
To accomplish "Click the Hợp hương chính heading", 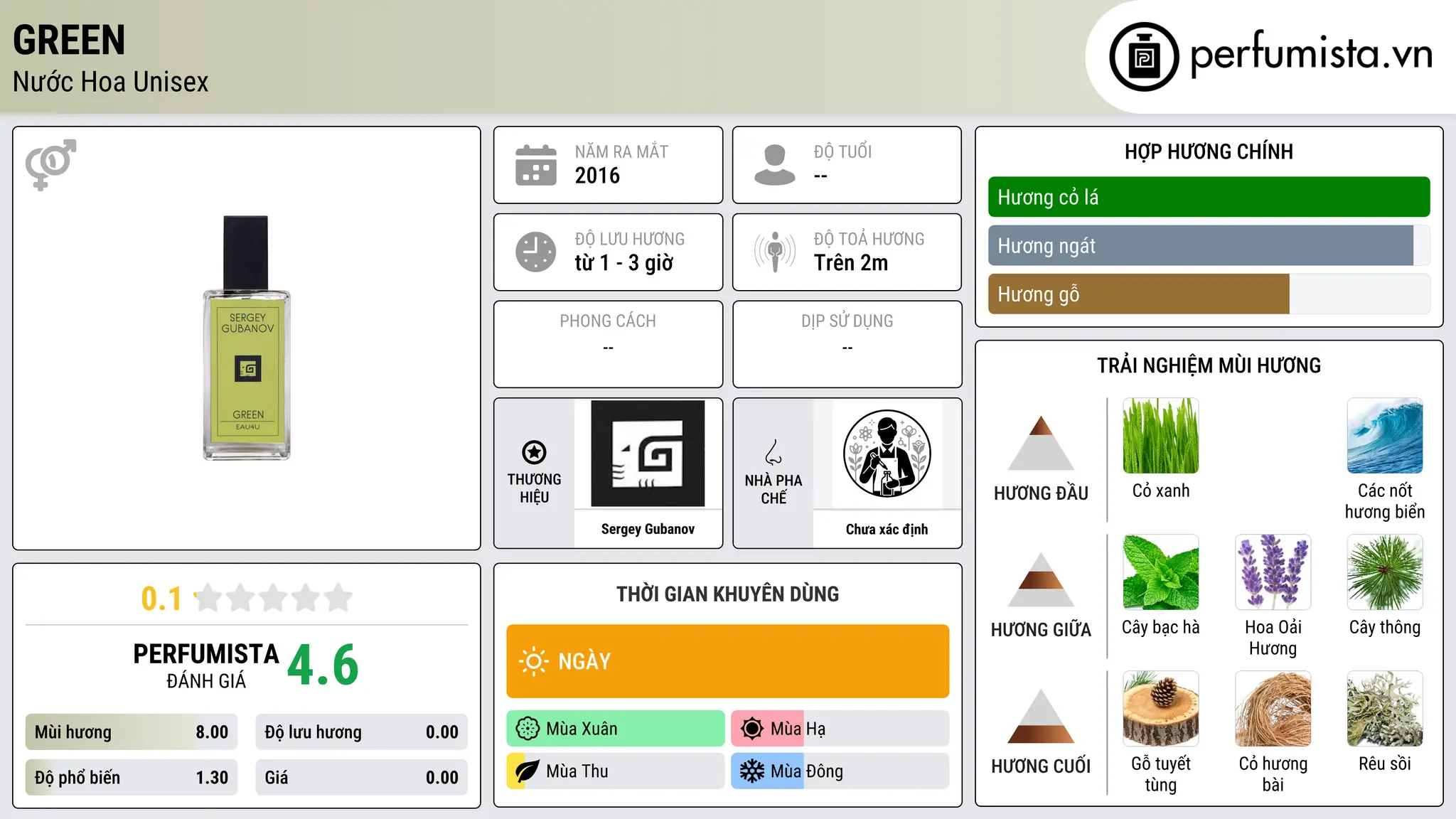I will (1209, 151).
